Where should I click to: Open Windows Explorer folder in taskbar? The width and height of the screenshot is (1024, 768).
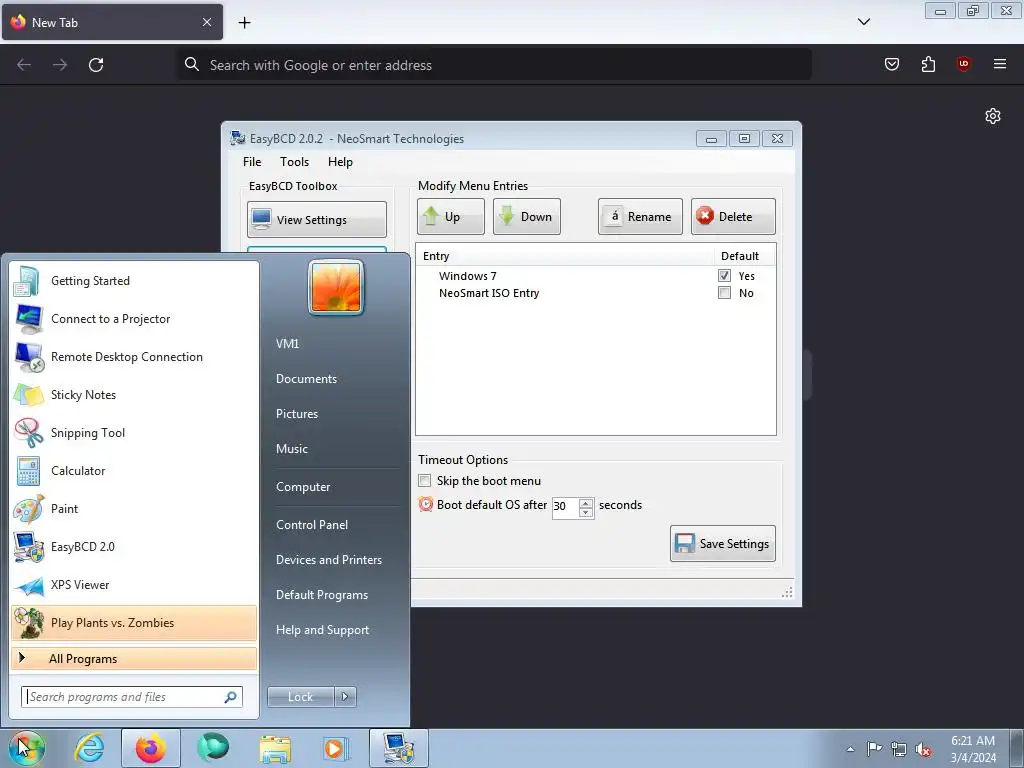click(x=275, y=748)
